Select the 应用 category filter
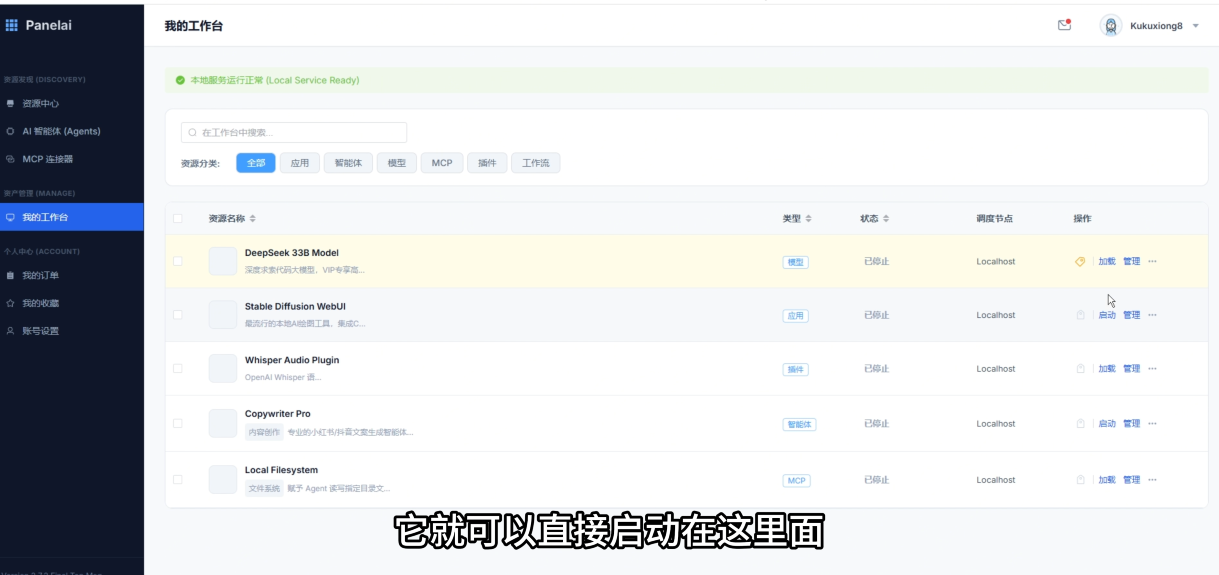 300,163
